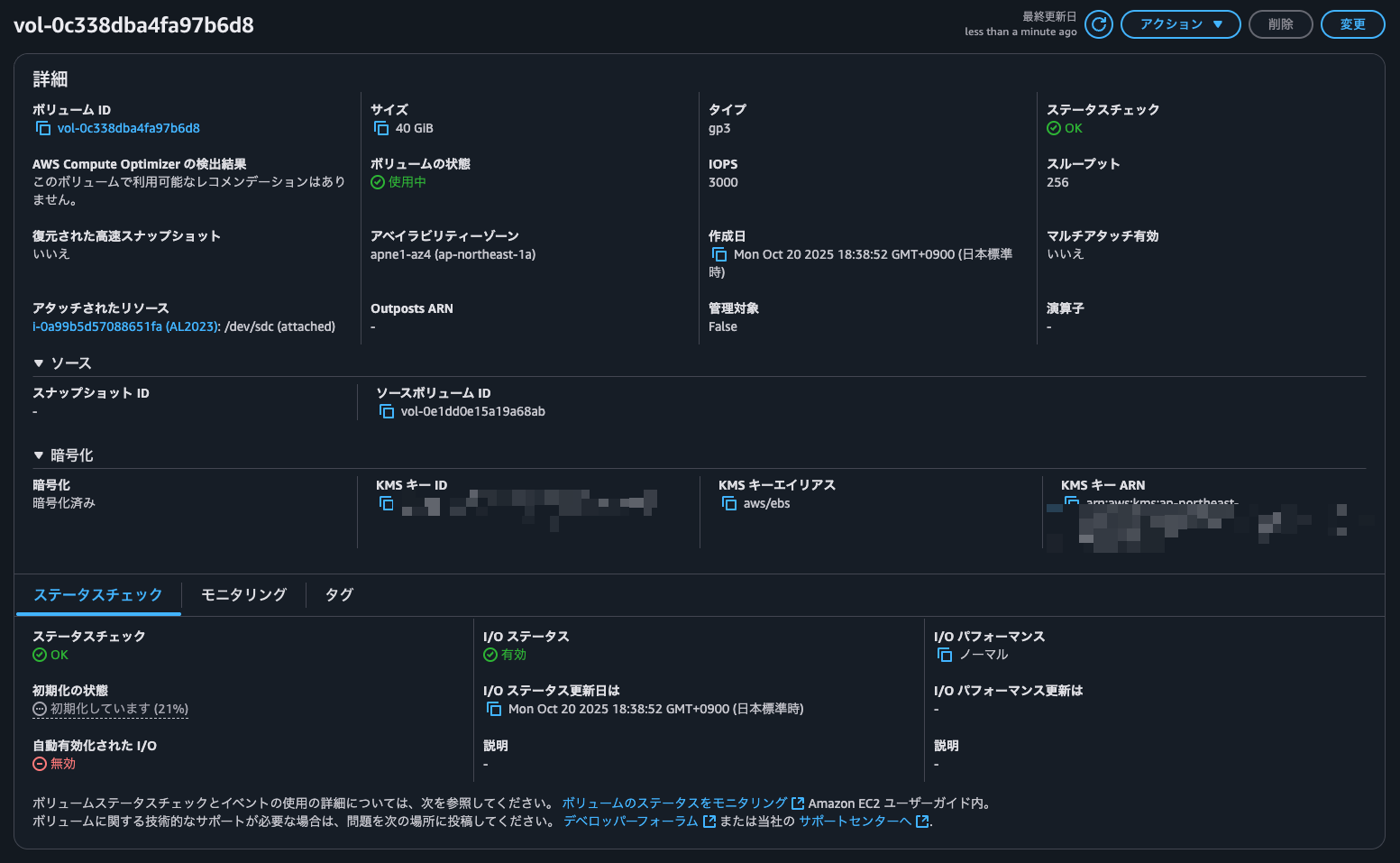Image resolution: width=1400 pixels, height=863 pixels.
Task: Open the ボリュームのステータスをモニタリング link
Action: coord(682,803)
